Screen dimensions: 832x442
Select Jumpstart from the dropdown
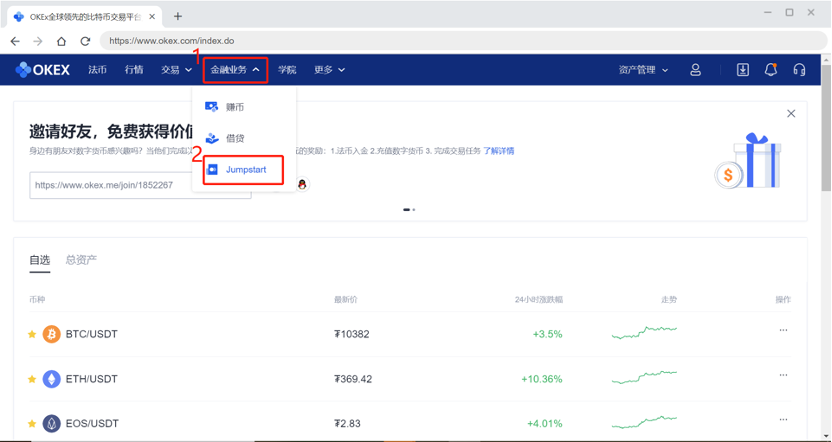coord(244,170)
